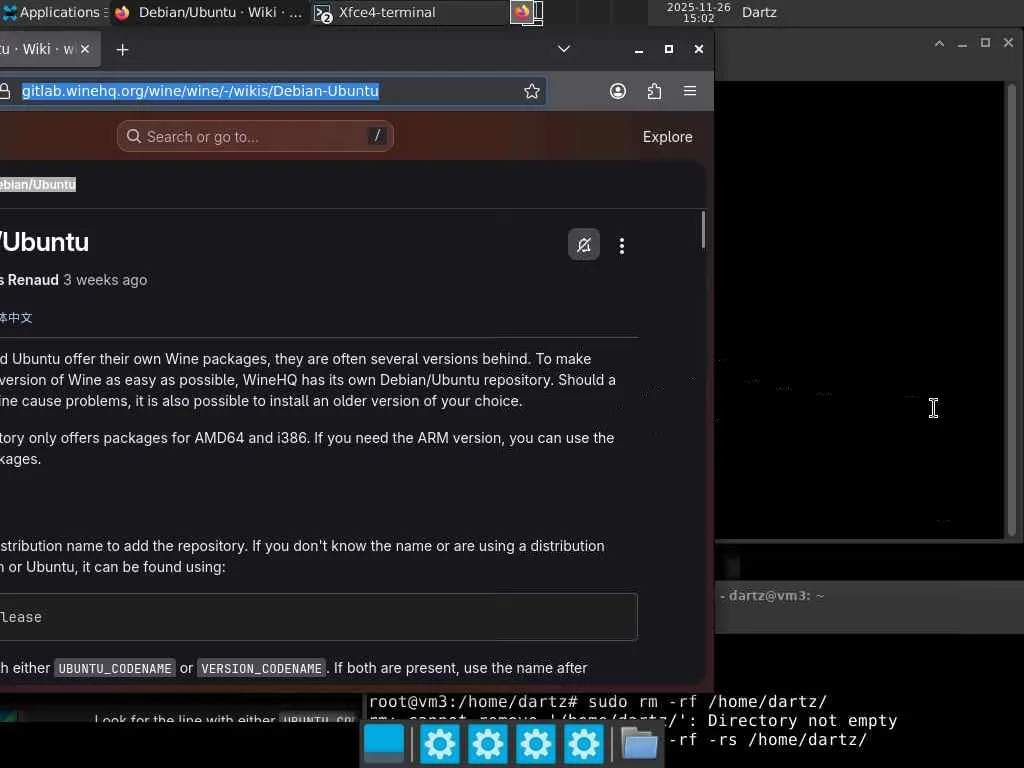Screen dimensions: 1024x768
Task: Click the Show Desktop icon in bottom dock
Action: [x=384, y=743]
